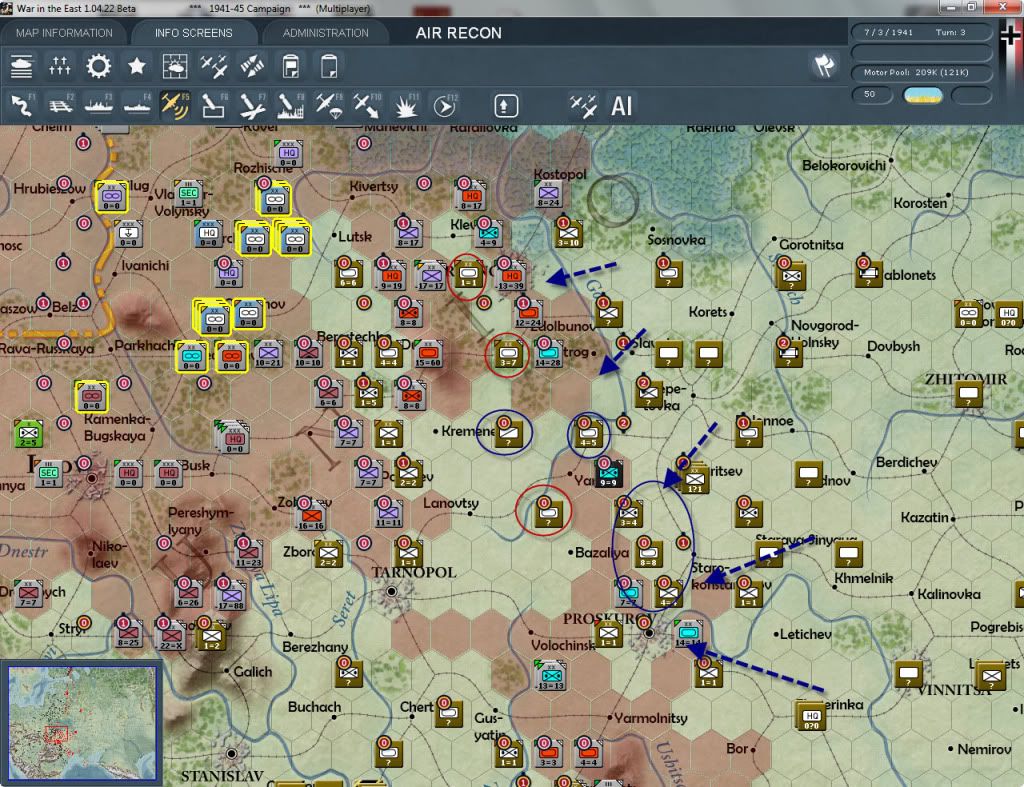Open the blank clipboard report icon
1024x787 pixels.
pos(329,66)
